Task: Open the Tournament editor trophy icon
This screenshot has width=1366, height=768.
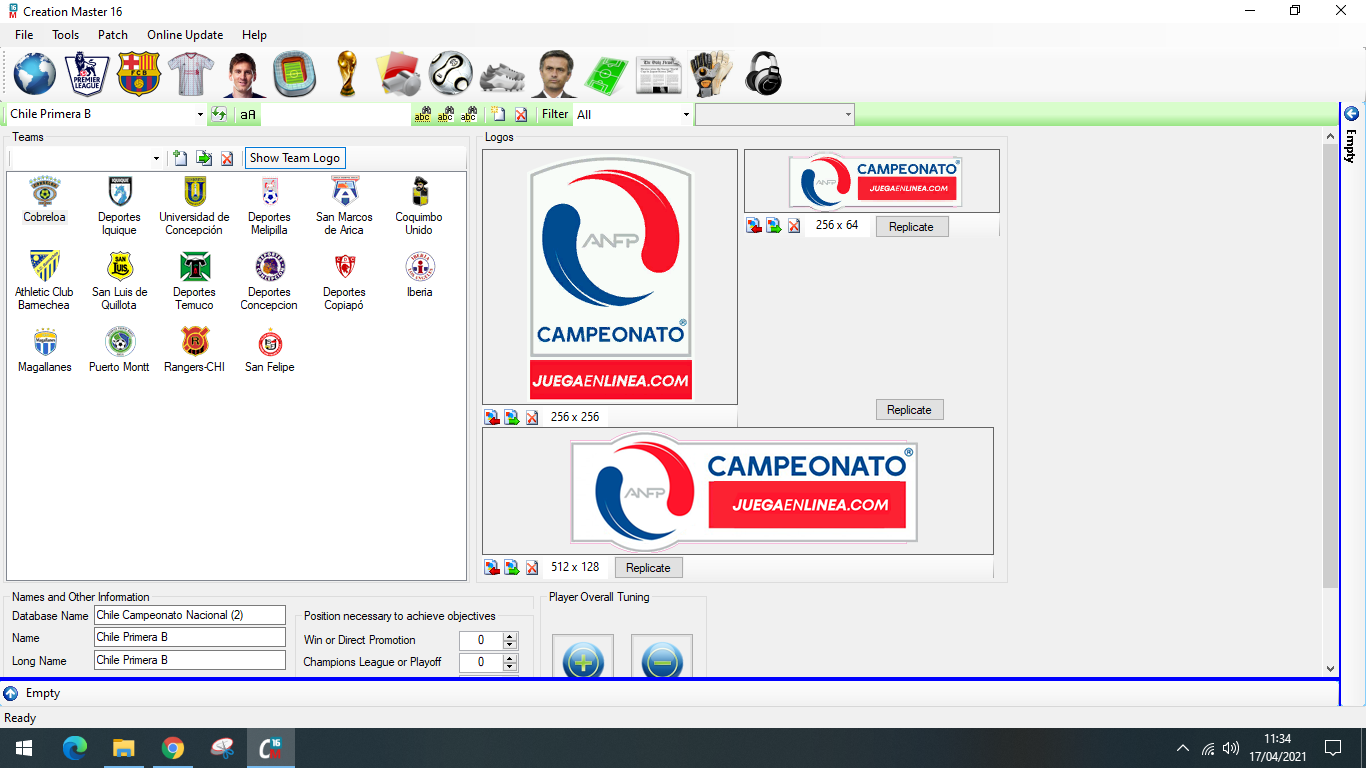Action: click(347, 73)
